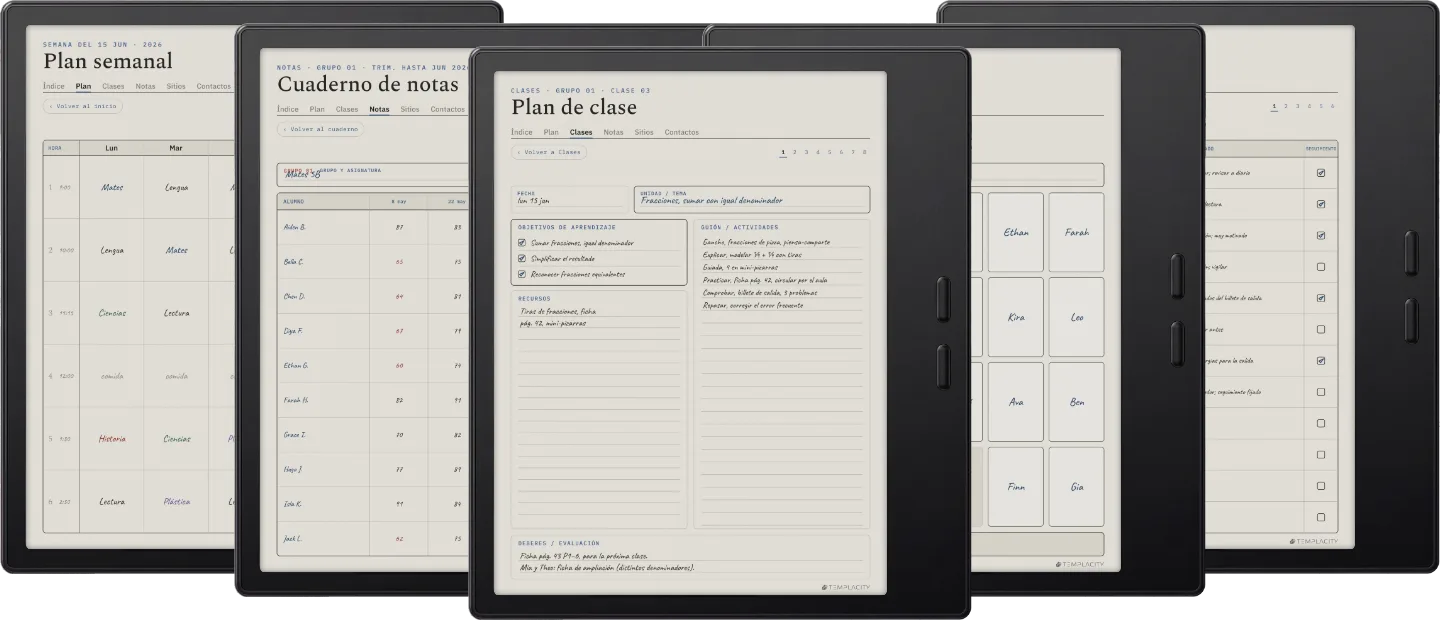Open the Índice tab in Plan de clase
This screenshot has height=620, width=1440.
pos(522,132)
